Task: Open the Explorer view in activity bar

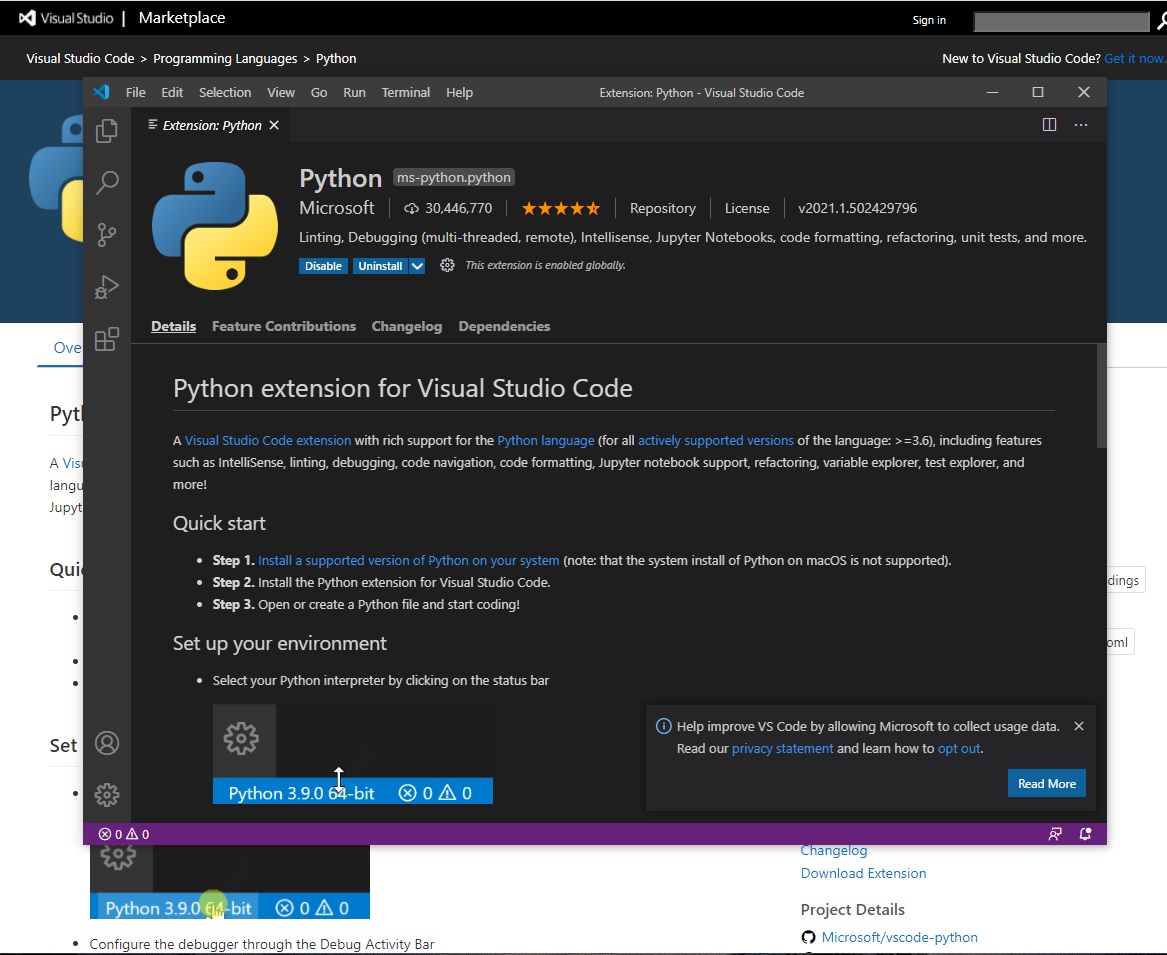Action: tap(106, 131)
